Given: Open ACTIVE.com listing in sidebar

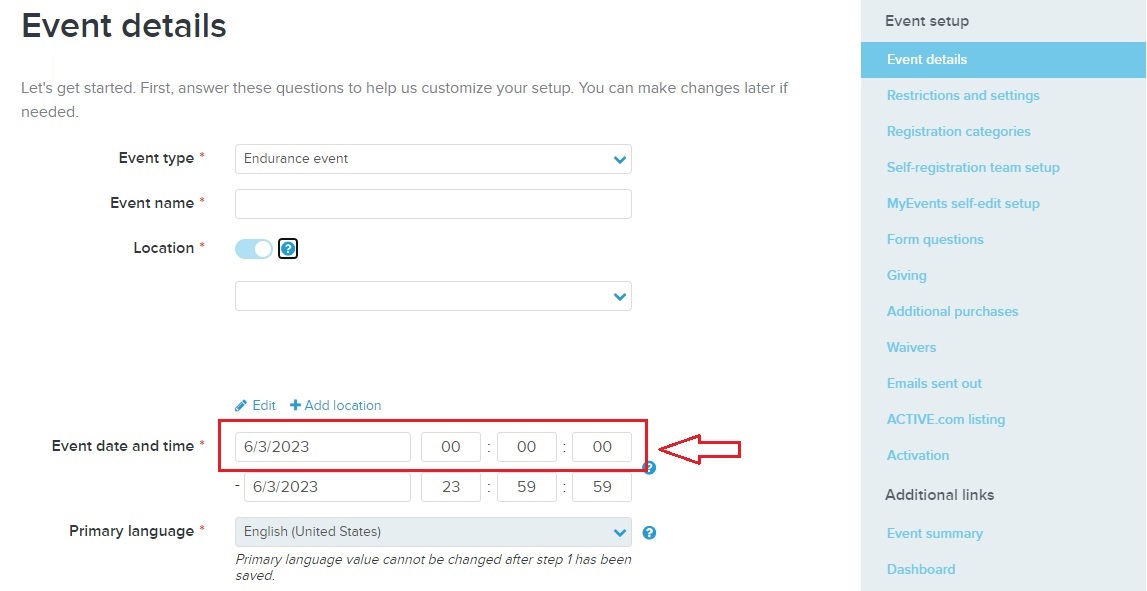Looking at the screenshot, I should pyautogui.click(x=946, y=420).
